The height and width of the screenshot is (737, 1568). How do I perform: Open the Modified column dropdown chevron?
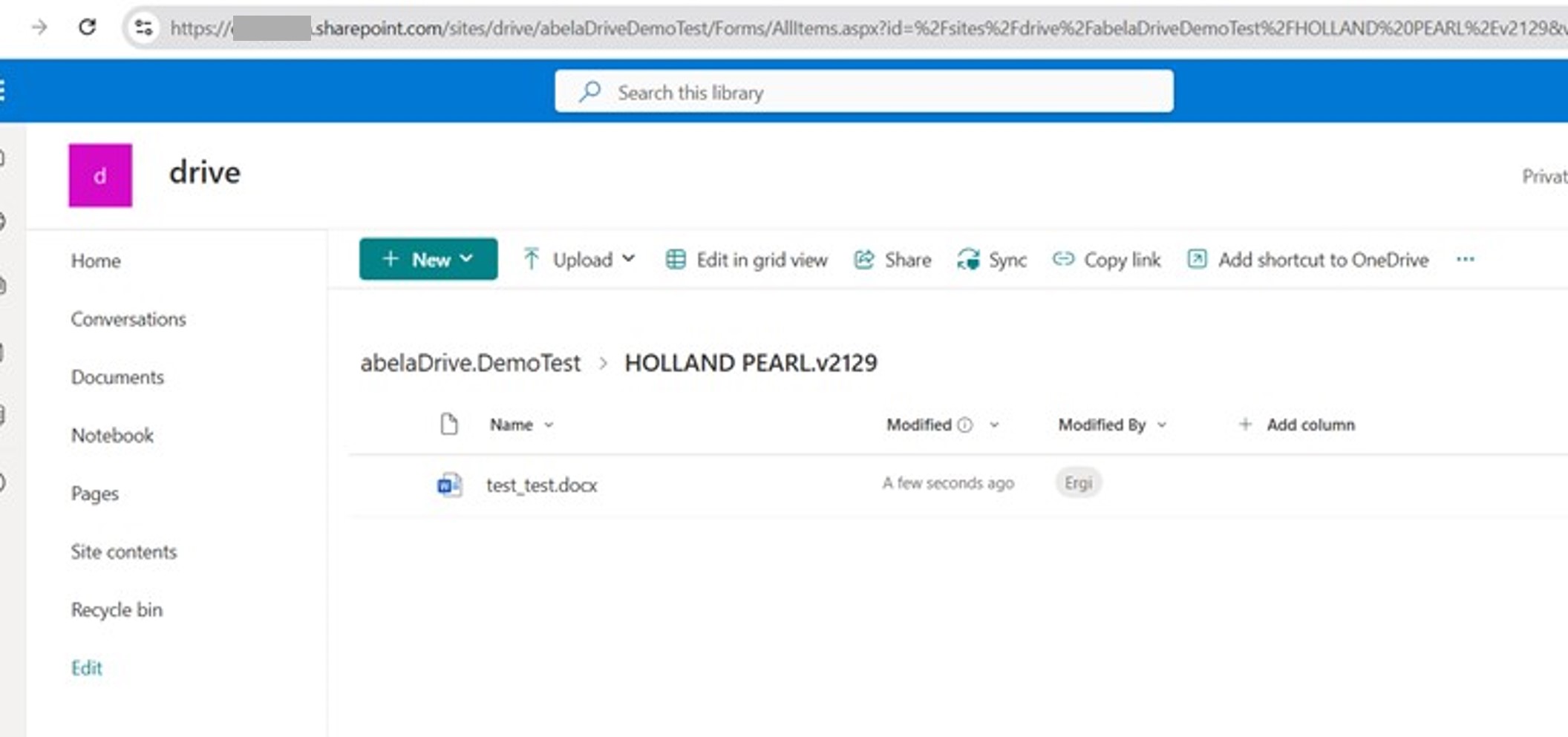pyautogui.click(x=994, y=425)
